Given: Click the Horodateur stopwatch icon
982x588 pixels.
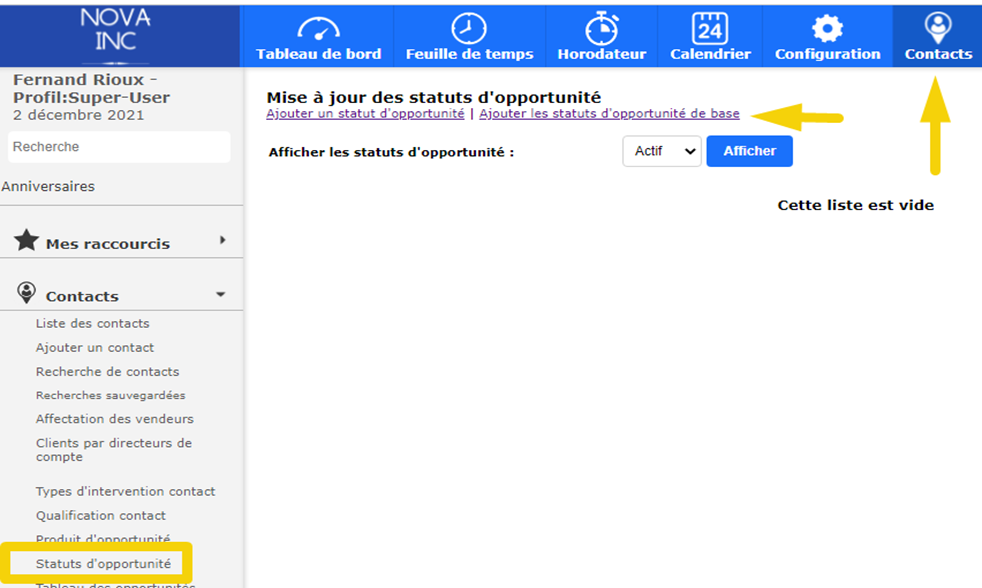Looking at the screenshot, I should click(x=601, y=28).
